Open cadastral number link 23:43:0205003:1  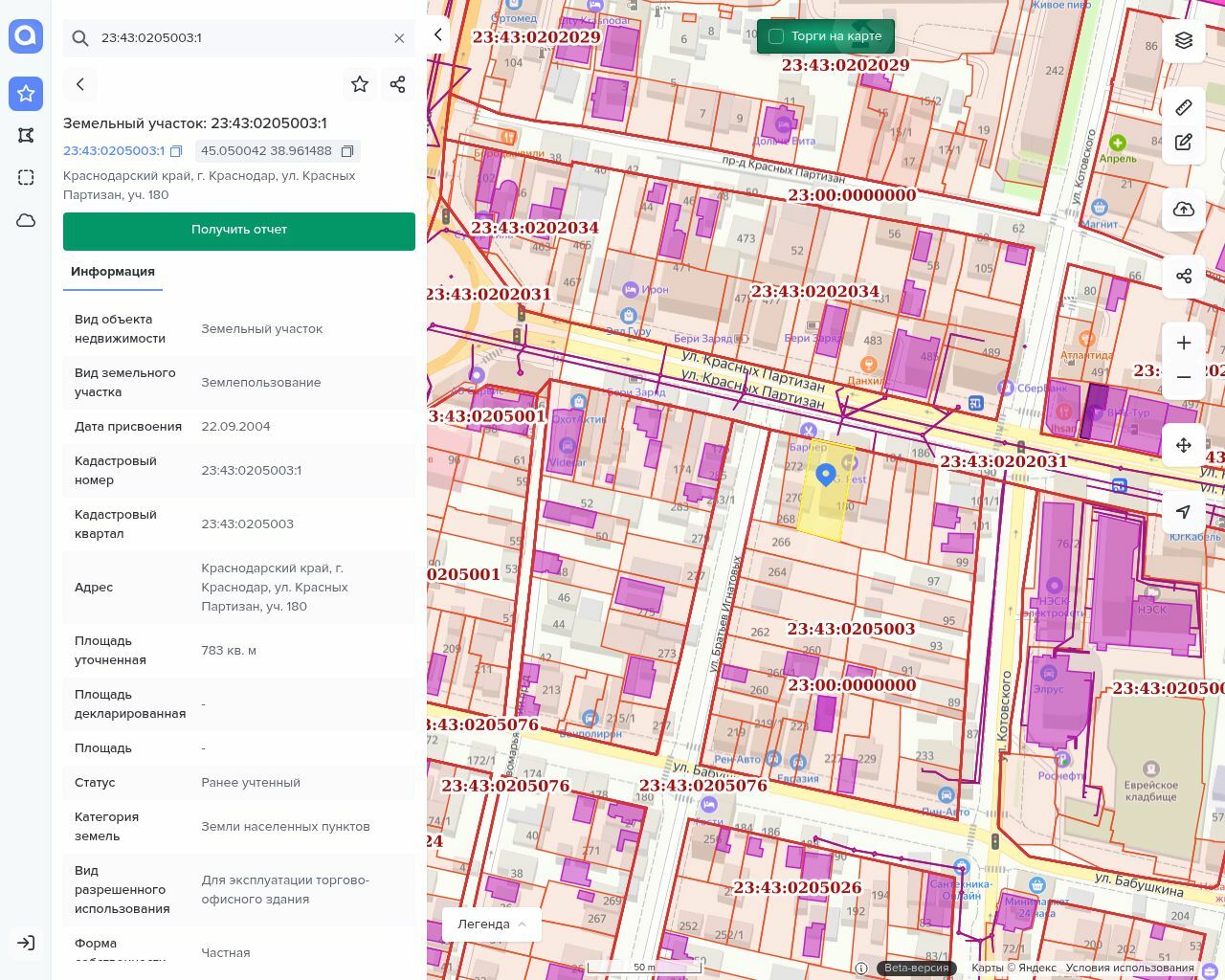(113, 151)
